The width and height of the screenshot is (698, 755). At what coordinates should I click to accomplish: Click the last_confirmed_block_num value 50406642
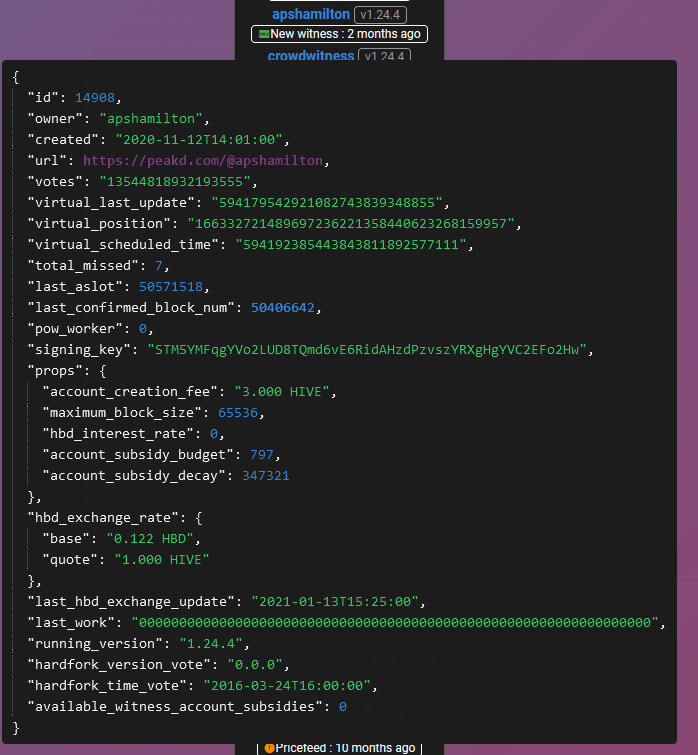pyautogui.click(x=283, y=308)
